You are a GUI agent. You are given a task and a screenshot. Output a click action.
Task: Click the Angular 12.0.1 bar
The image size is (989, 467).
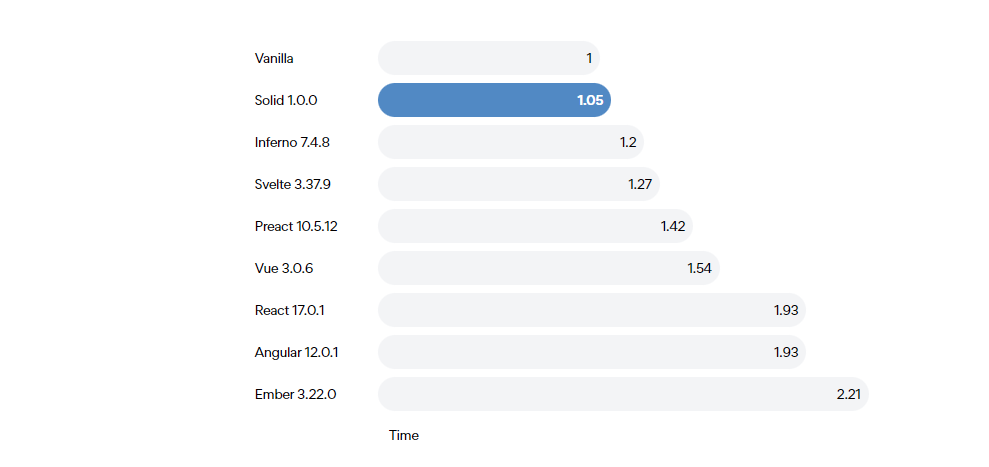(x=592, y=352)
